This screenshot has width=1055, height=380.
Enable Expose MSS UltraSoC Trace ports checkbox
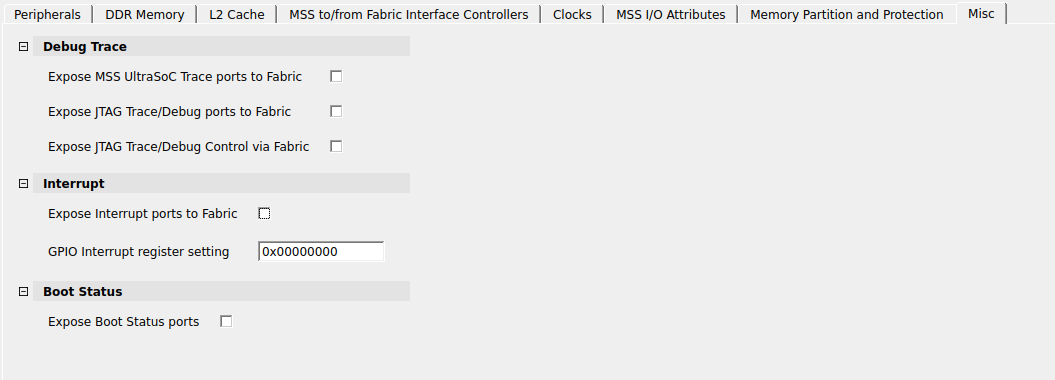(x=336, y=76)
